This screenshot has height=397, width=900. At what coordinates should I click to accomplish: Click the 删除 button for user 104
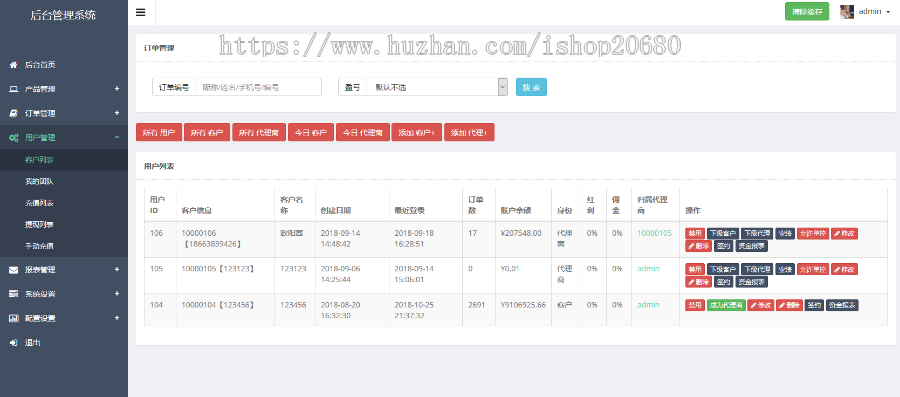pyautogui.click(x=789, y=305)
